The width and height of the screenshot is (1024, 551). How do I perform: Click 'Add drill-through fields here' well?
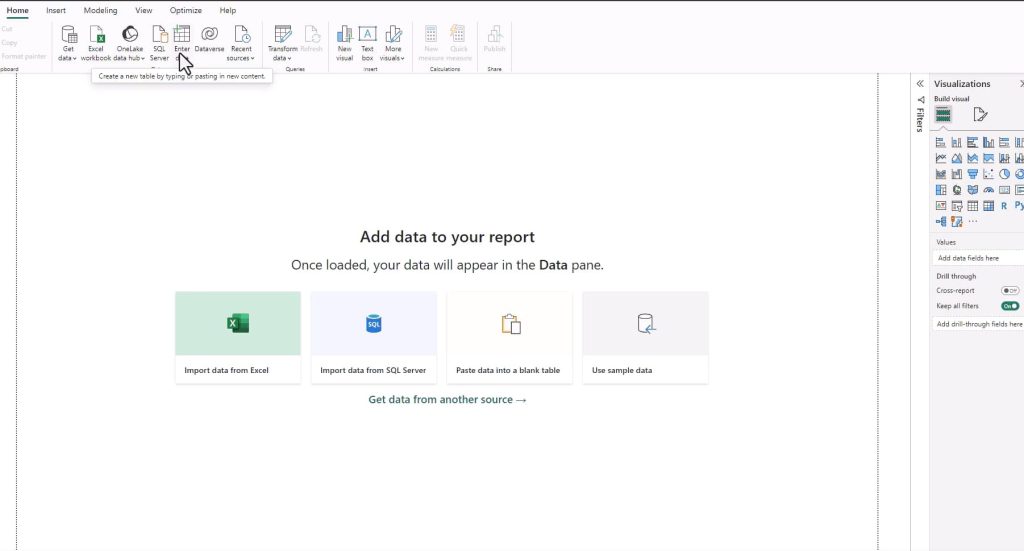[978, 324]
